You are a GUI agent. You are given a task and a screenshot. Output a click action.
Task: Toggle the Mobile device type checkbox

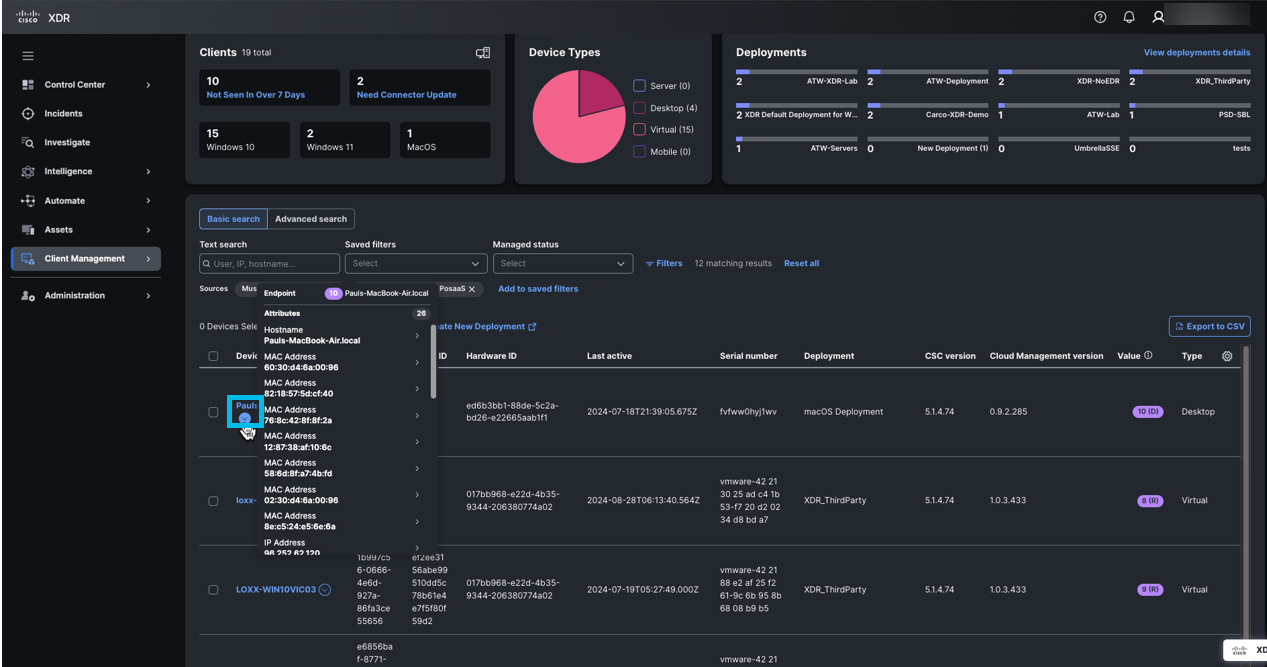[x=640, y=152]
